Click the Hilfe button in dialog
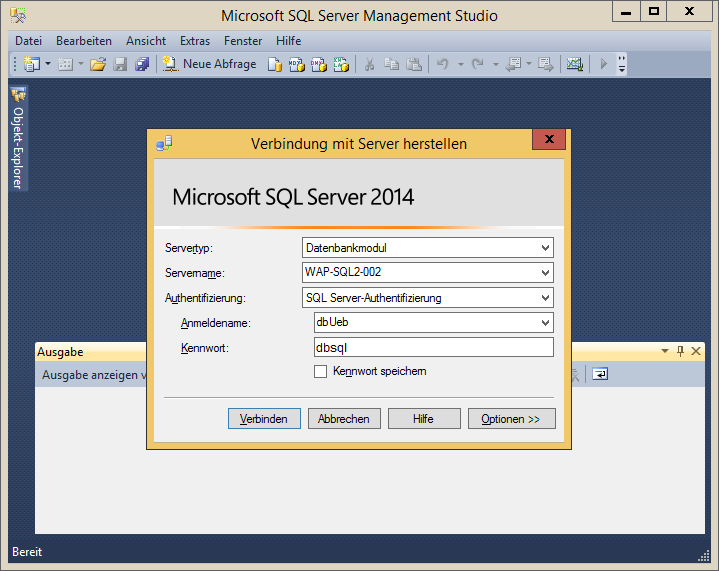Image resolution: width=719 pixels, height=571 pixels. pos(424,419)
